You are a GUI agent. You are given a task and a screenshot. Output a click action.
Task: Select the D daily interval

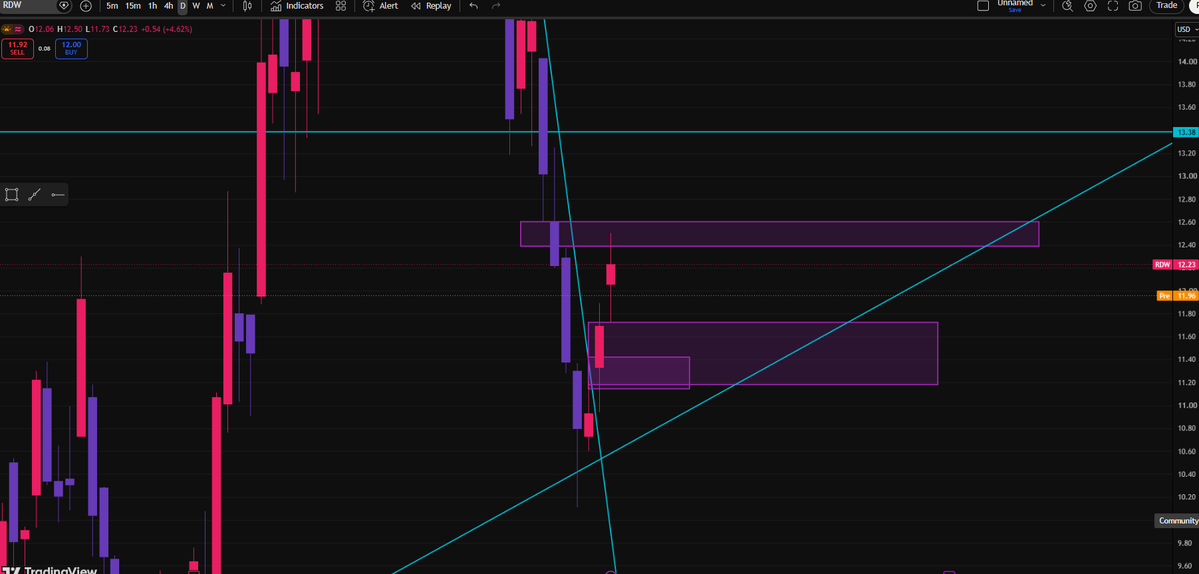[x=183, y=5]
